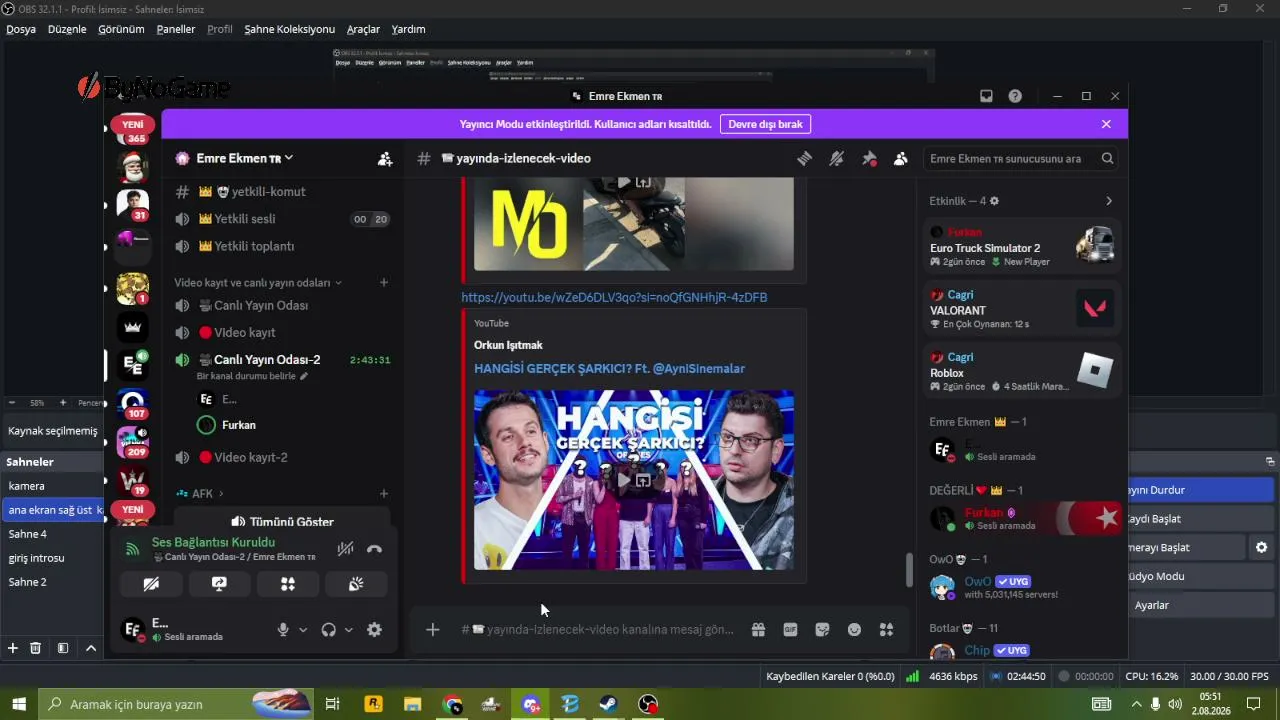The image size is (1280, 720).
Task: Click Devre dışı bırak in streamer mode banner
Action: pos(765,124)
